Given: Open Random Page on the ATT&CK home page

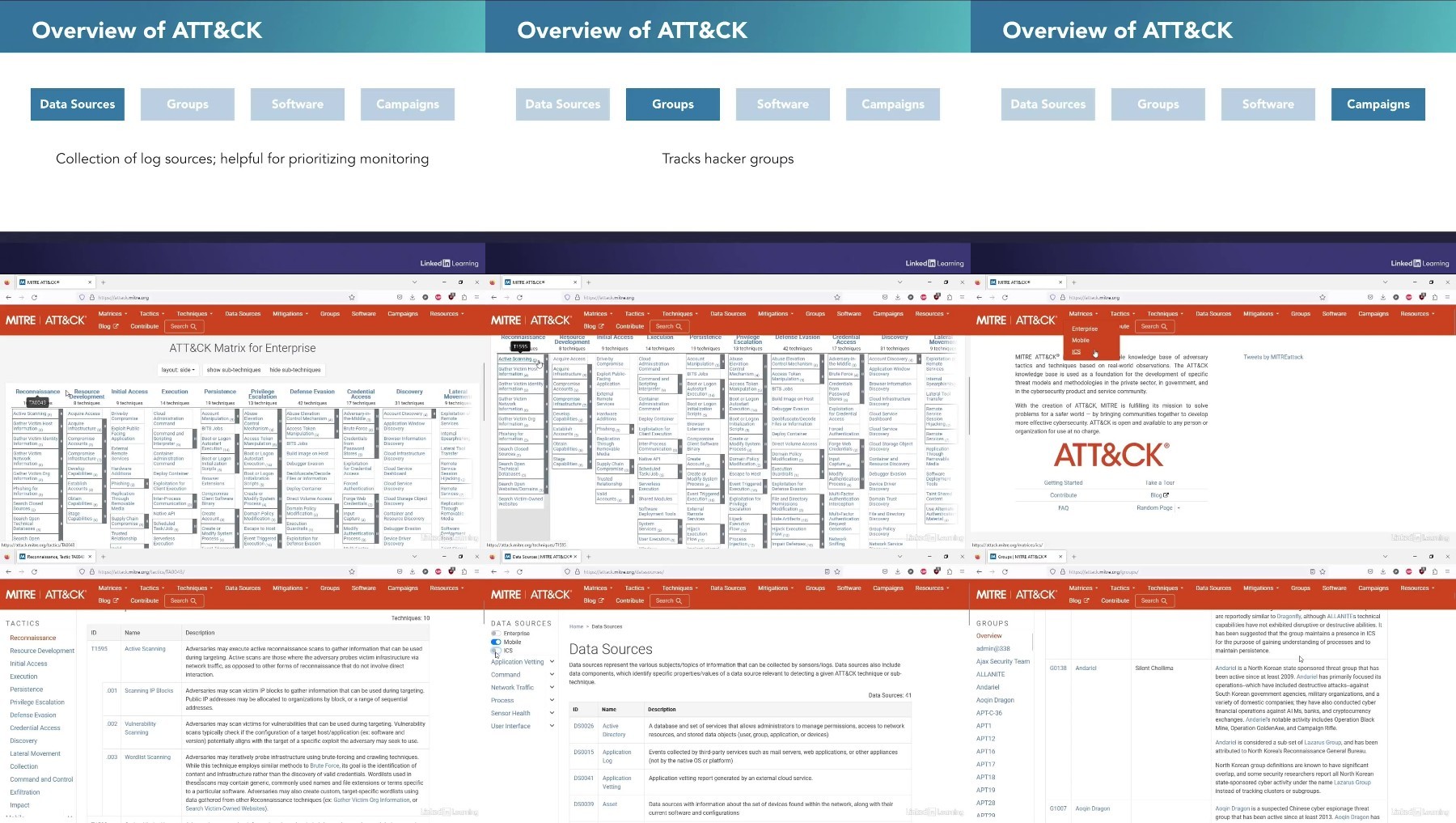Looking at the screenshot, I should click(x=1154, y=508).
